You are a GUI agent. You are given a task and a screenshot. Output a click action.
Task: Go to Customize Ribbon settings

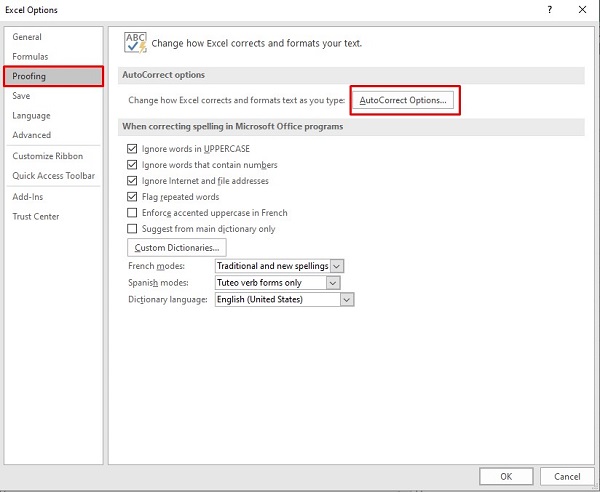point(47,156)
